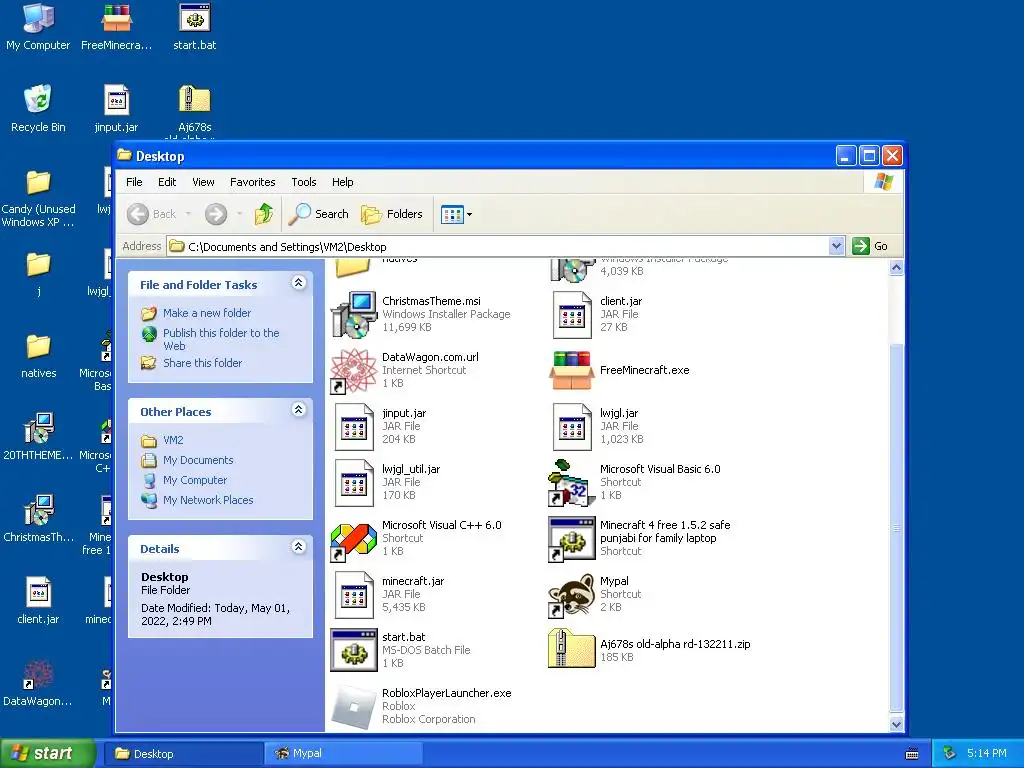The image size is (1024, 768).
Task: Select the DataWagon desktop shortcut
Action: (x=38, y=684)
